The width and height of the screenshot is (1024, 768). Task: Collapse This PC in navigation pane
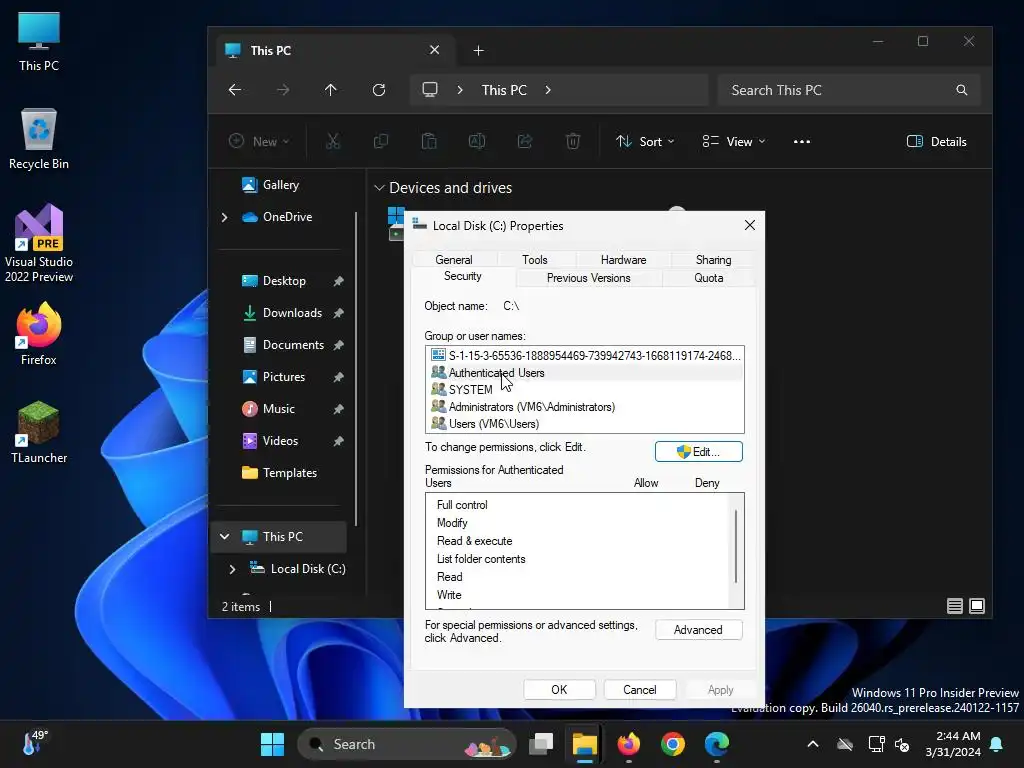click(224, 536)
